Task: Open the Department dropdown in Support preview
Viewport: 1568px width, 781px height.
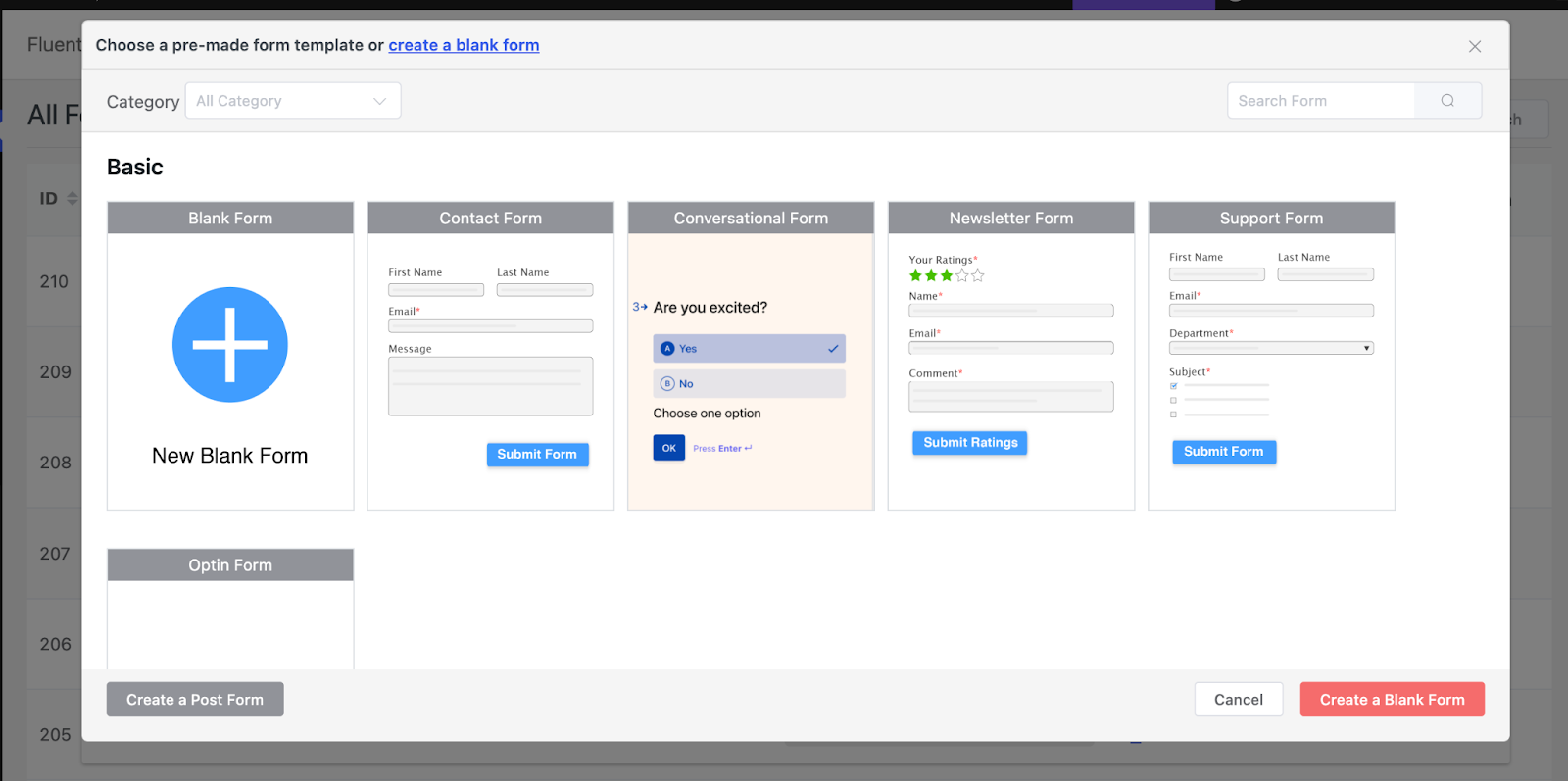Action: (x=1271, y=348)
